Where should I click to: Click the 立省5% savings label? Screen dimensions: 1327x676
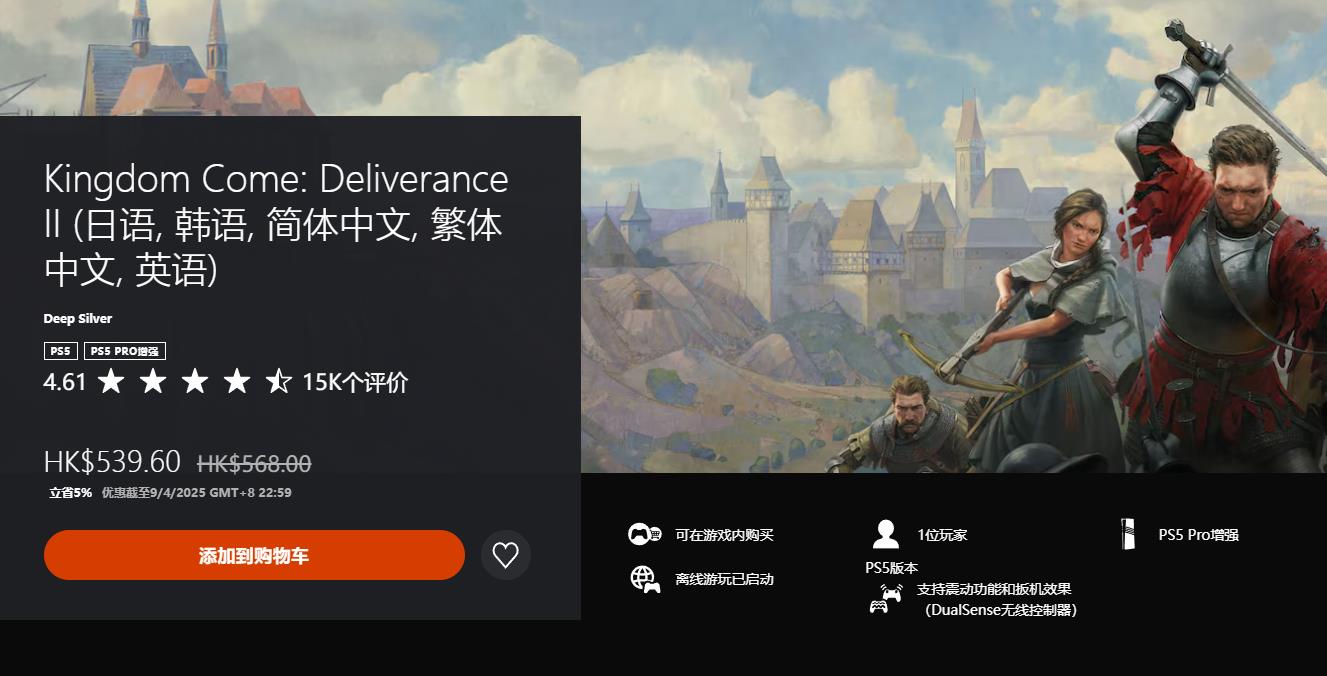[71, 493]
